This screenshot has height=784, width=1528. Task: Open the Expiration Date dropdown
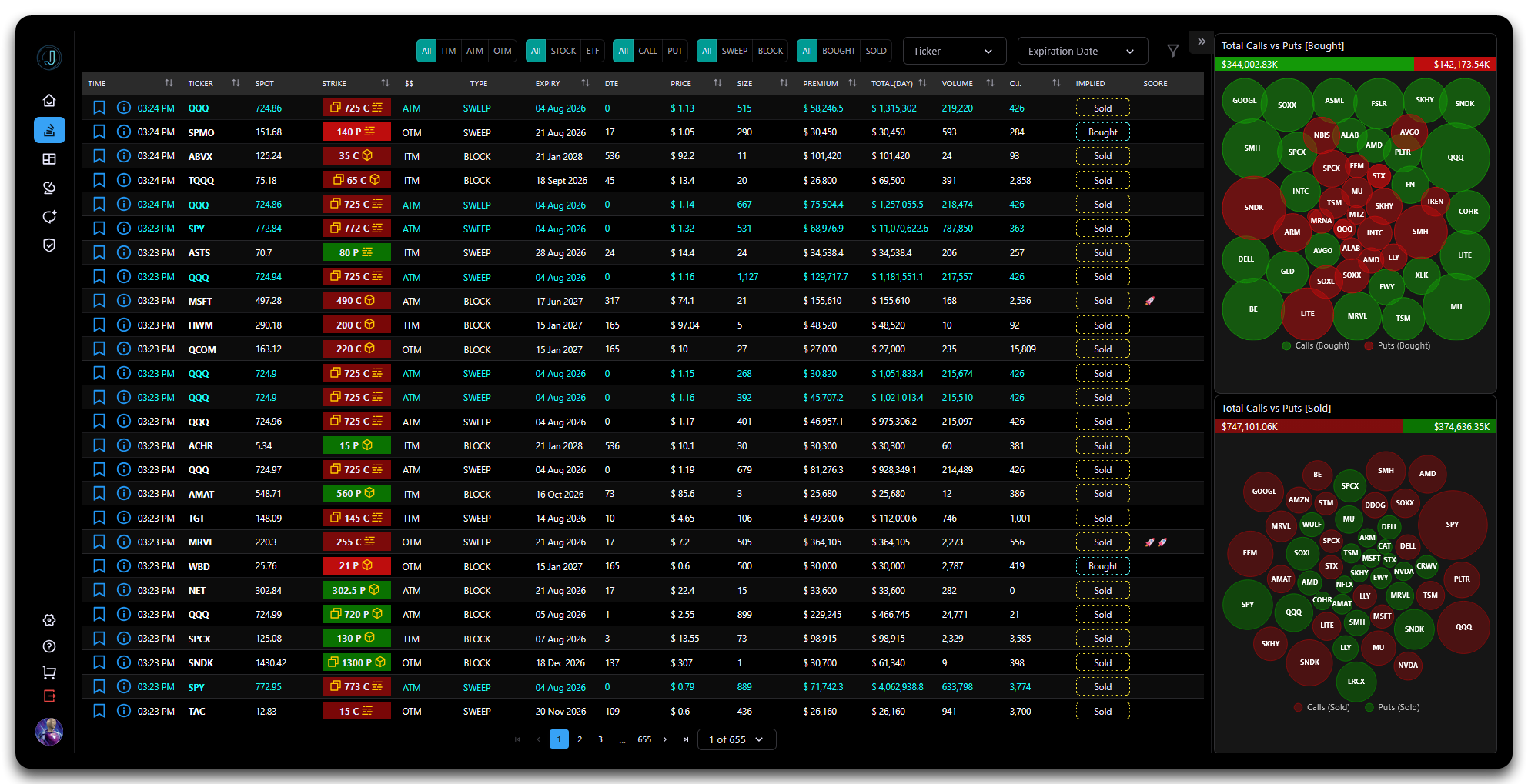(1082, 51)
